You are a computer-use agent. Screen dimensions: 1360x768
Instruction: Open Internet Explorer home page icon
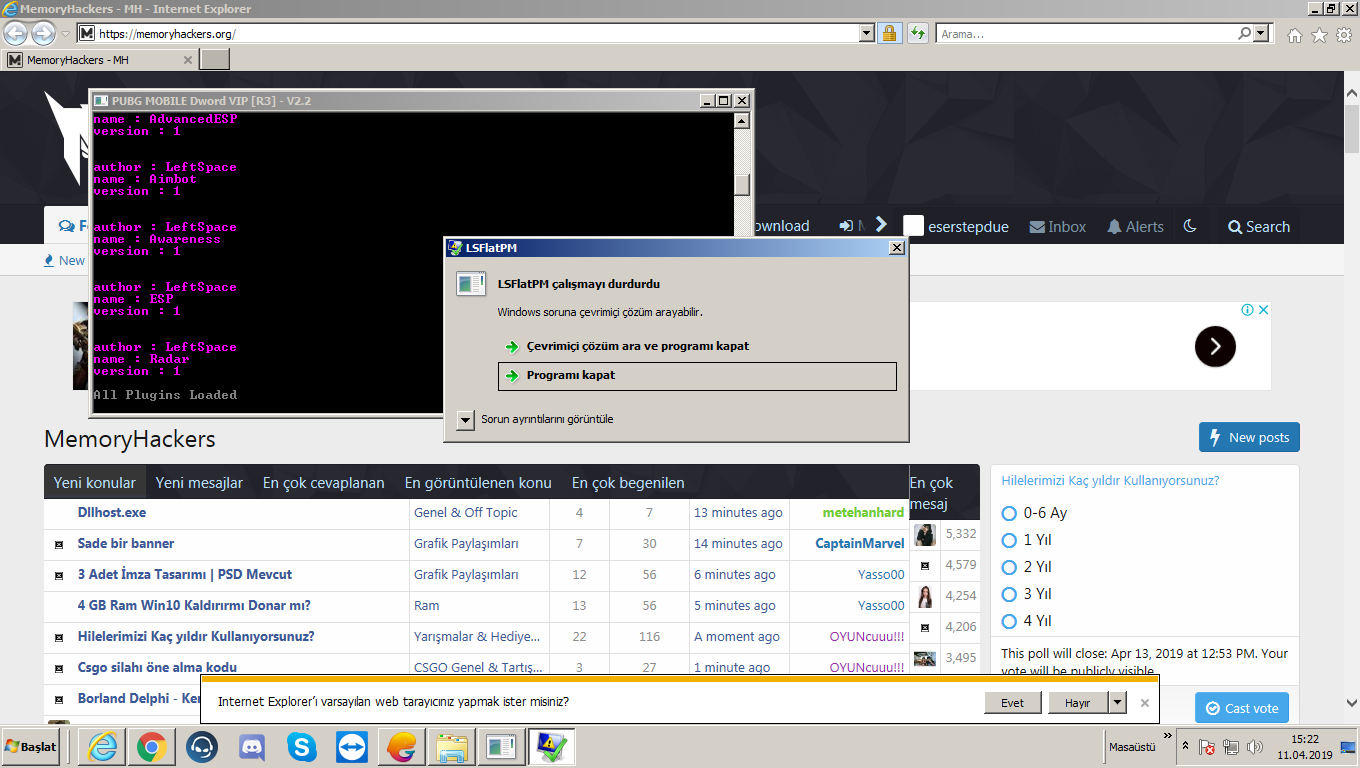coord(1295,35)
